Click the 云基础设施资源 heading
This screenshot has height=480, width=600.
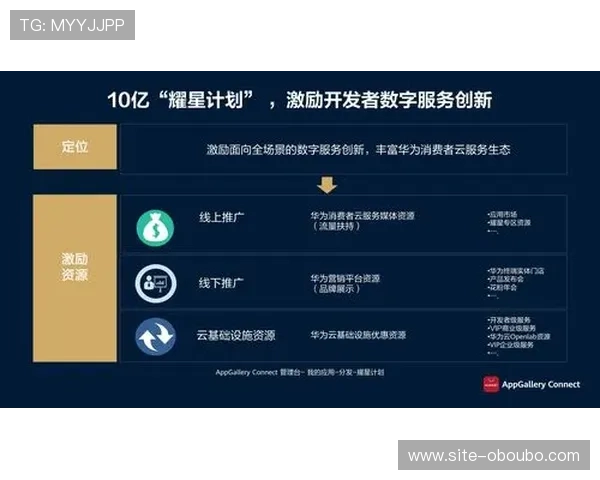(x=236, y=335)
